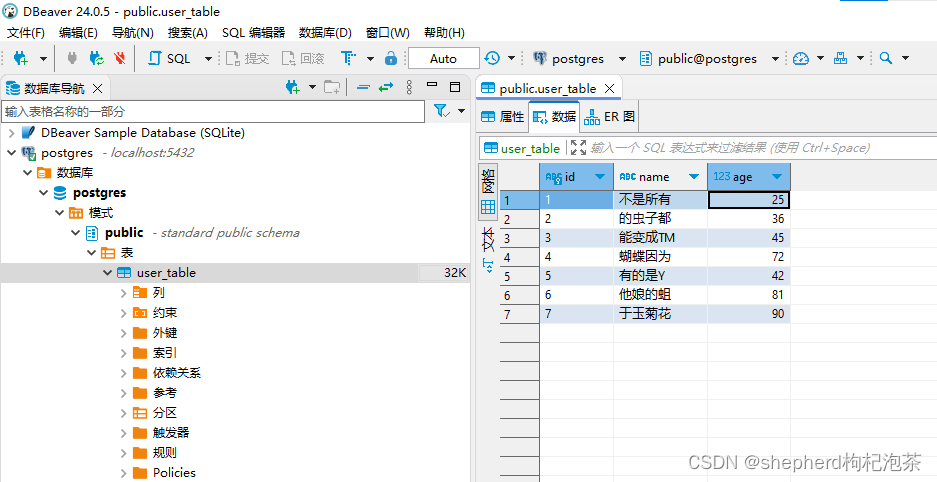937x482 pixels.
Task: Collapse the 模式 schemas node
Action: (60, 213)
